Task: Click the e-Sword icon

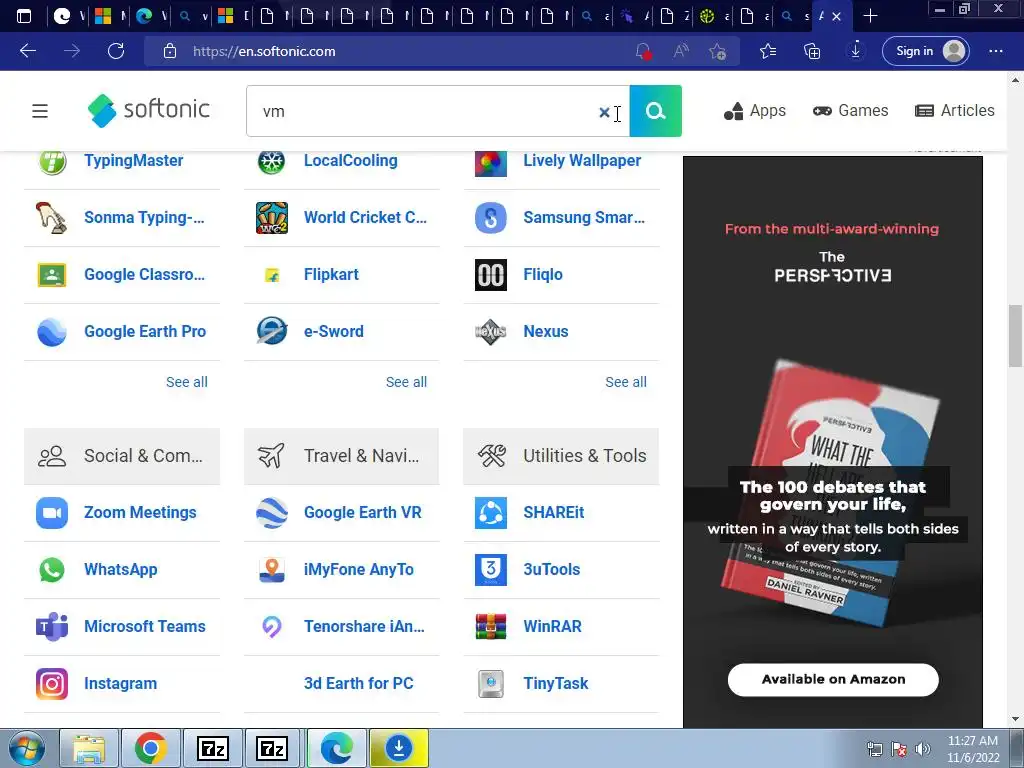Action: [x=272, y=332]
